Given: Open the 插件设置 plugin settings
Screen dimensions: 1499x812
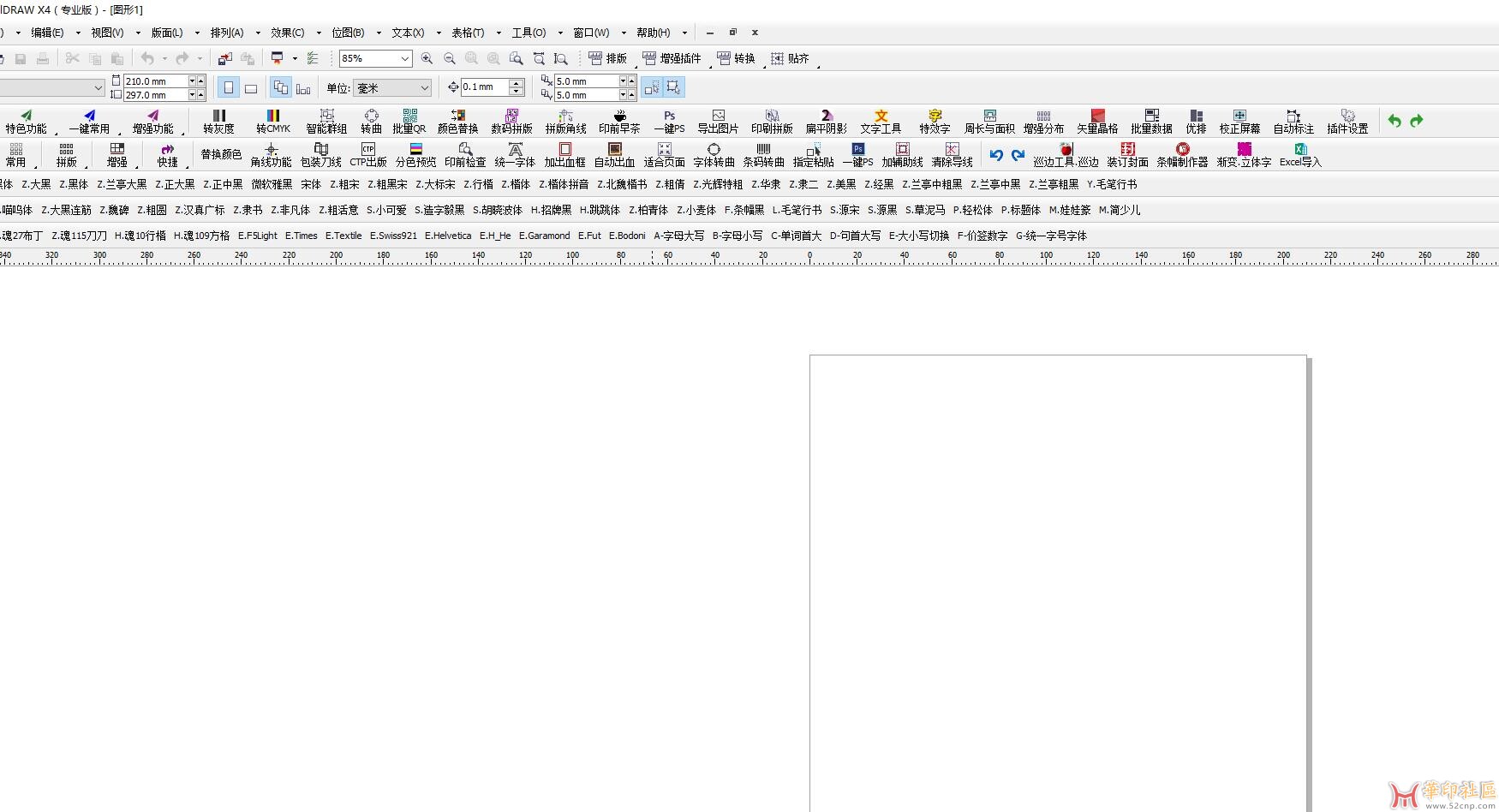Looking at the screenshot, I should (x=1347, y=121).
